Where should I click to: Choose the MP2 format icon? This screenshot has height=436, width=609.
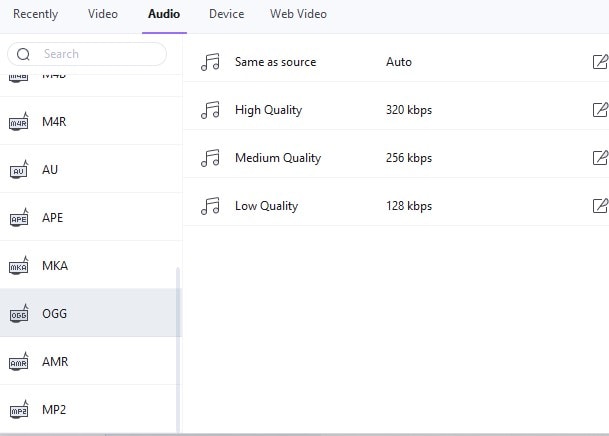click(x=19, y=410)
